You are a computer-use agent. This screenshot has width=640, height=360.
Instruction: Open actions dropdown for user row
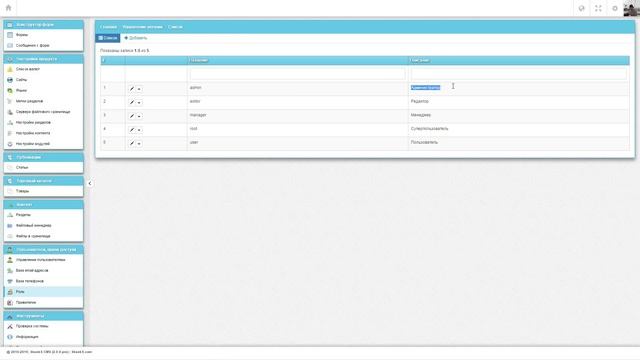coord(139,144)
